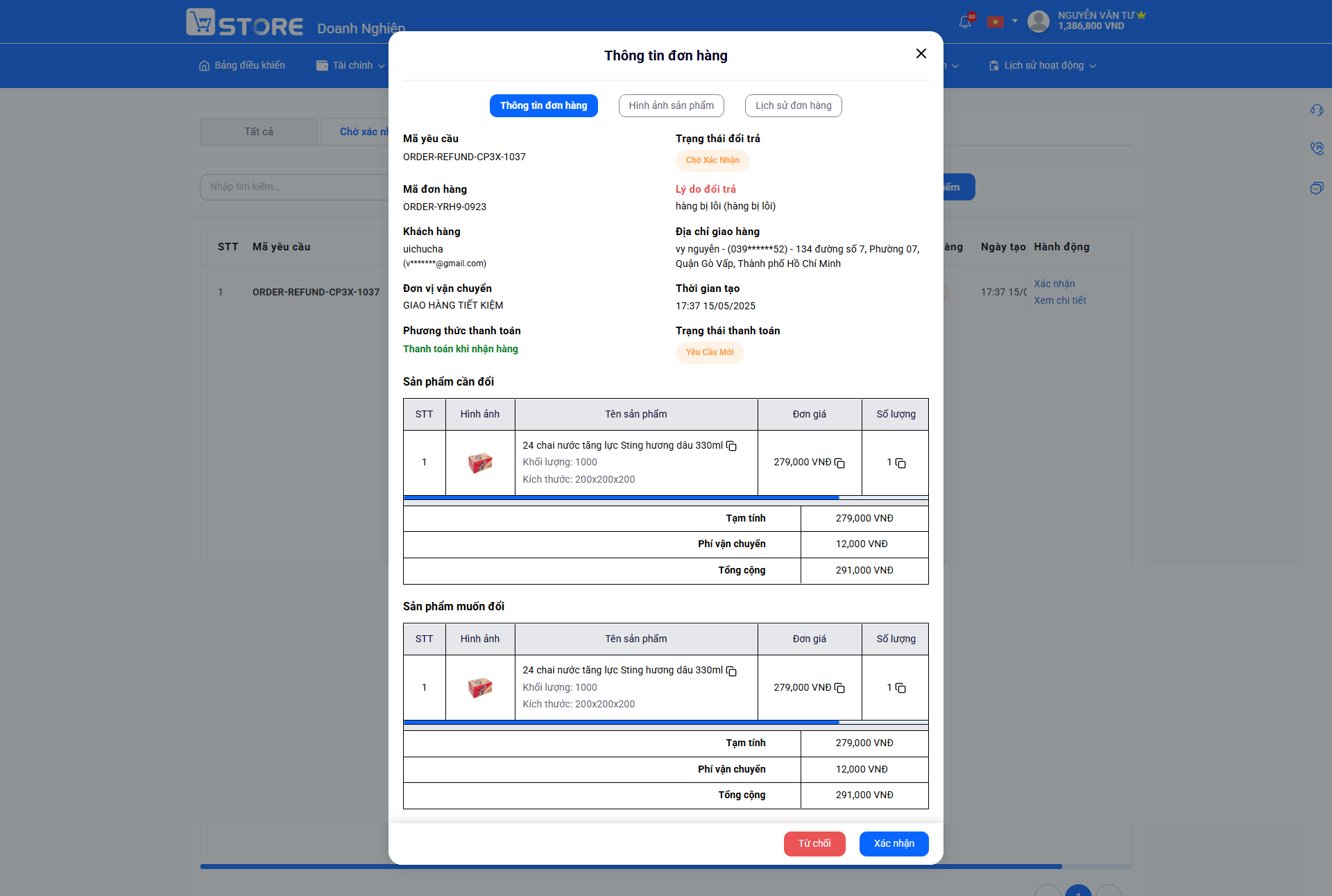The width and height of the screenshot is (1332, 896).
Task: Click horizontal scrollbar of Sản phẩm cần đổi table
Action: tap(621, 497)
